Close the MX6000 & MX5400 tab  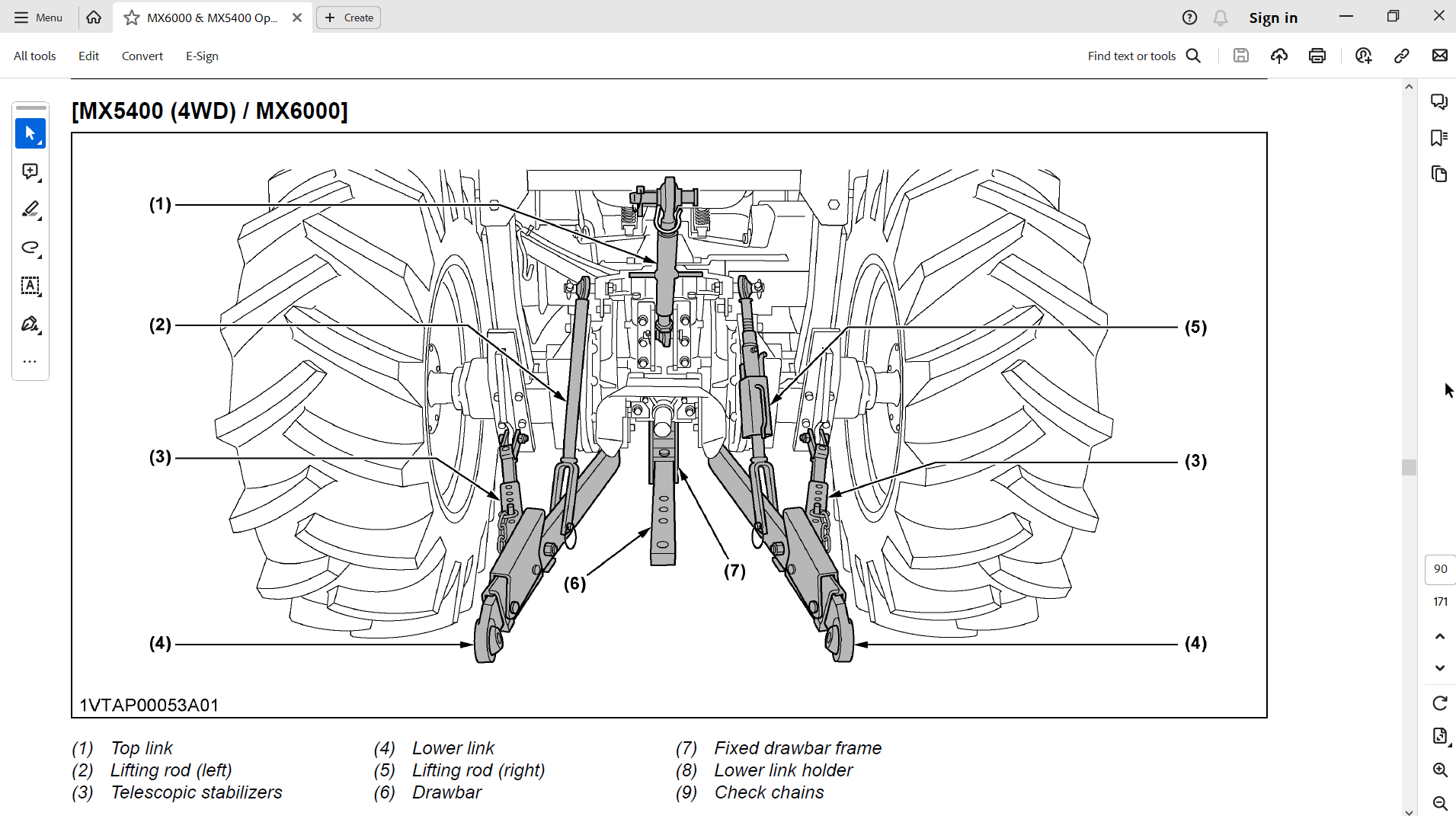tap(297, 18)
